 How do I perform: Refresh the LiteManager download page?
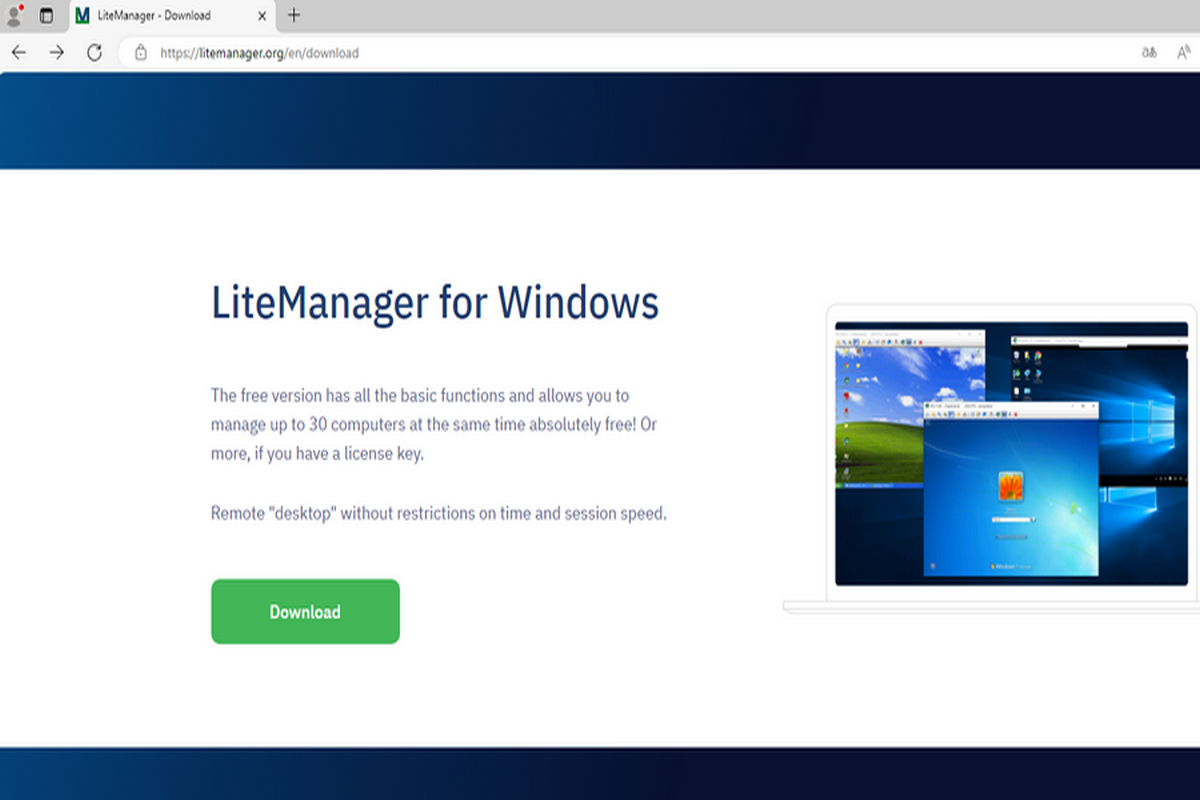[94, 53]
